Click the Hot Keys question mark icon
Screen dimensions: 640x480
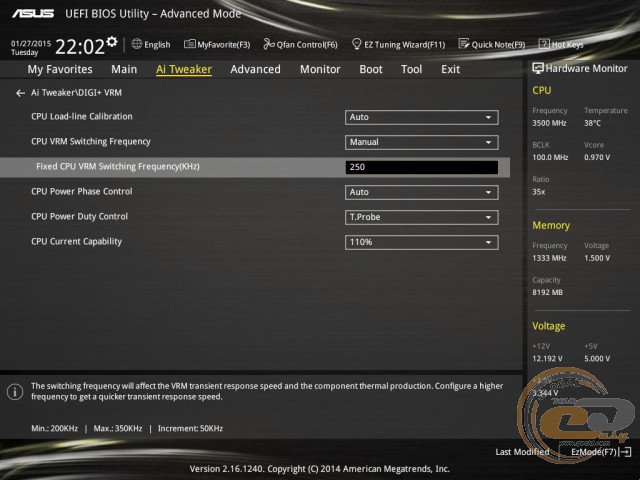544,44
